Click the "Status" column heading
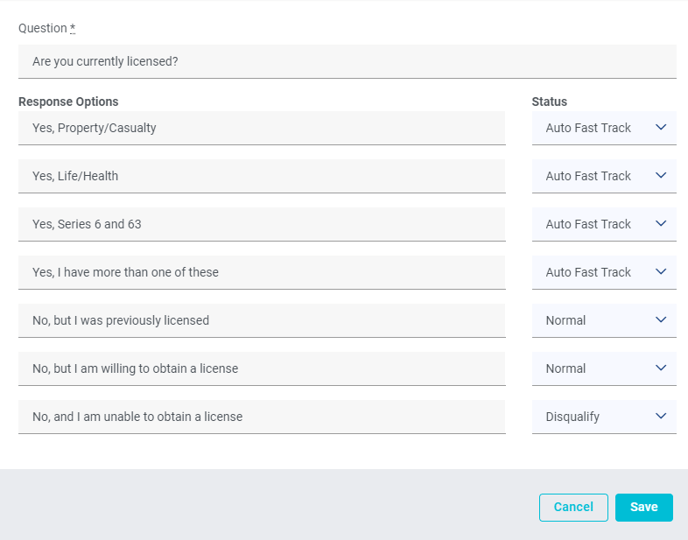 click(549, 102)
